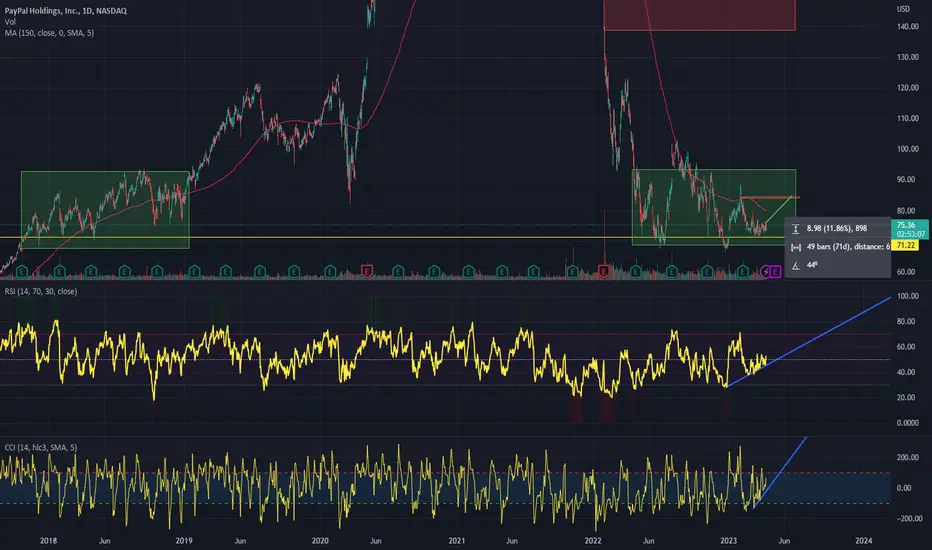The image size is (932, 550).
Task: Click the last green earnings marker before the lightning icon
Action: [x=742, y=271]
